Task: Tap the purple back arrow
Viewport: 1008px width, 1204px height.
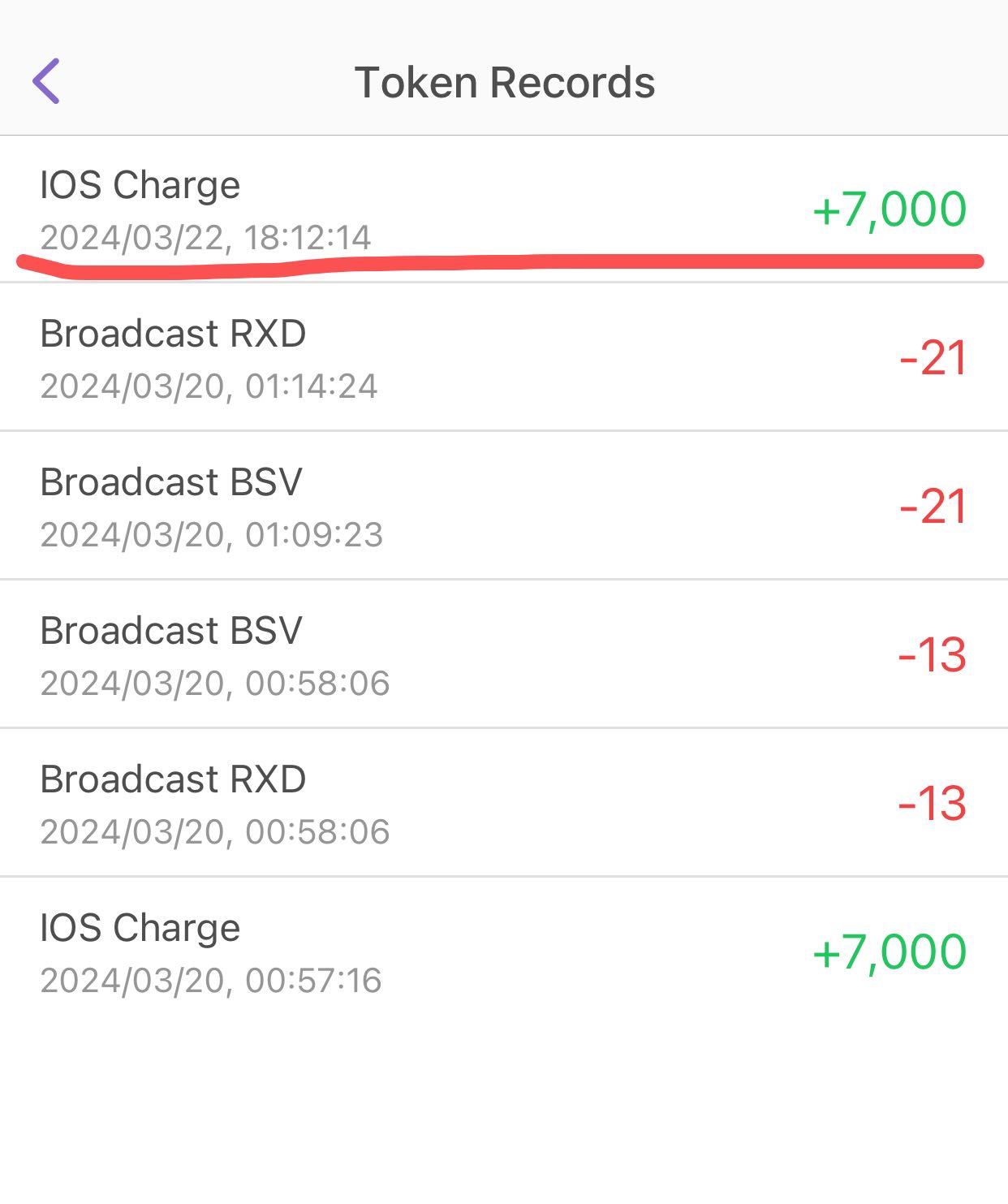Action: pos(46,81)
